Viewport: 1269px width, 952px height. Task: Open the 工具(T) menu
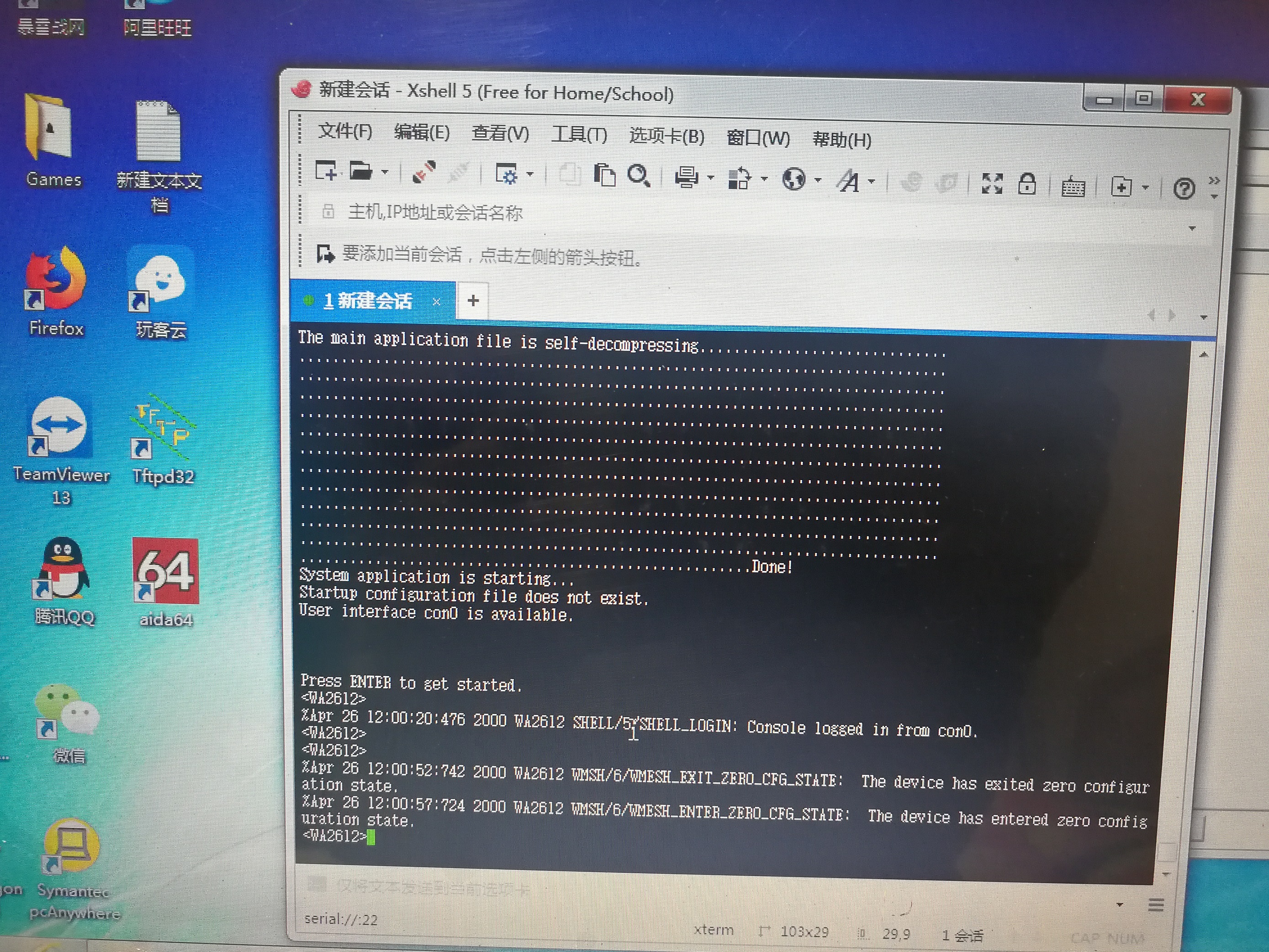[578, 135]
